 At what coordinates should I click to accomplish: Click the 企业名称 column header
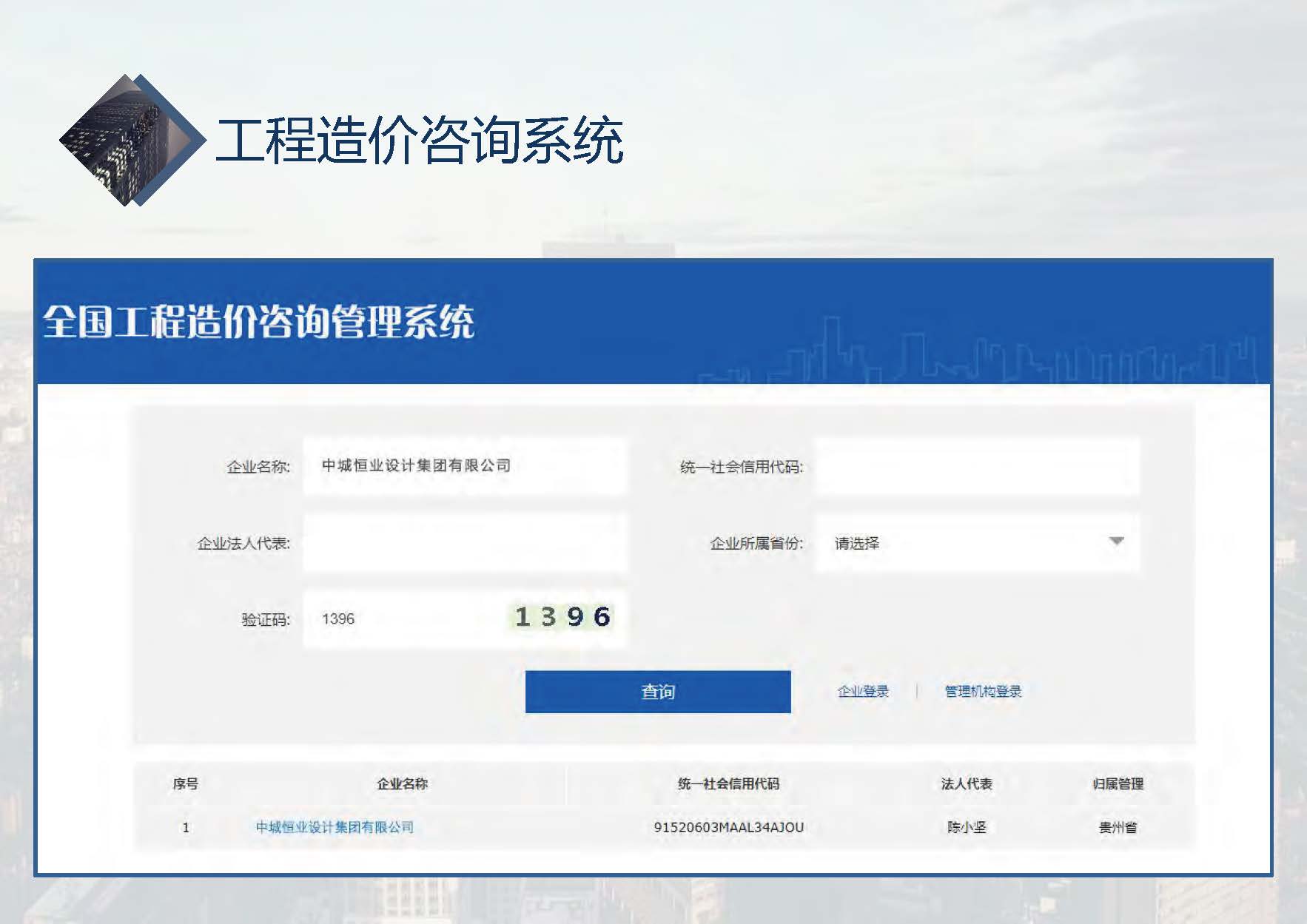[x=402, y=783]
